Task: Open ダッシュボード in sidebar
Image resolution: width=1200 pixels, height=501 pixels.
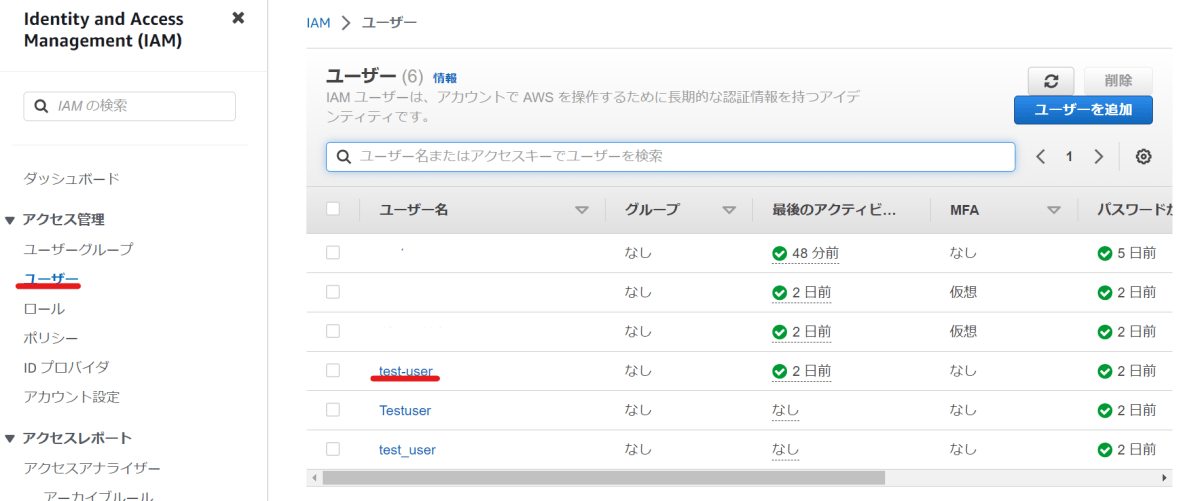Action: tap(72, 179)
